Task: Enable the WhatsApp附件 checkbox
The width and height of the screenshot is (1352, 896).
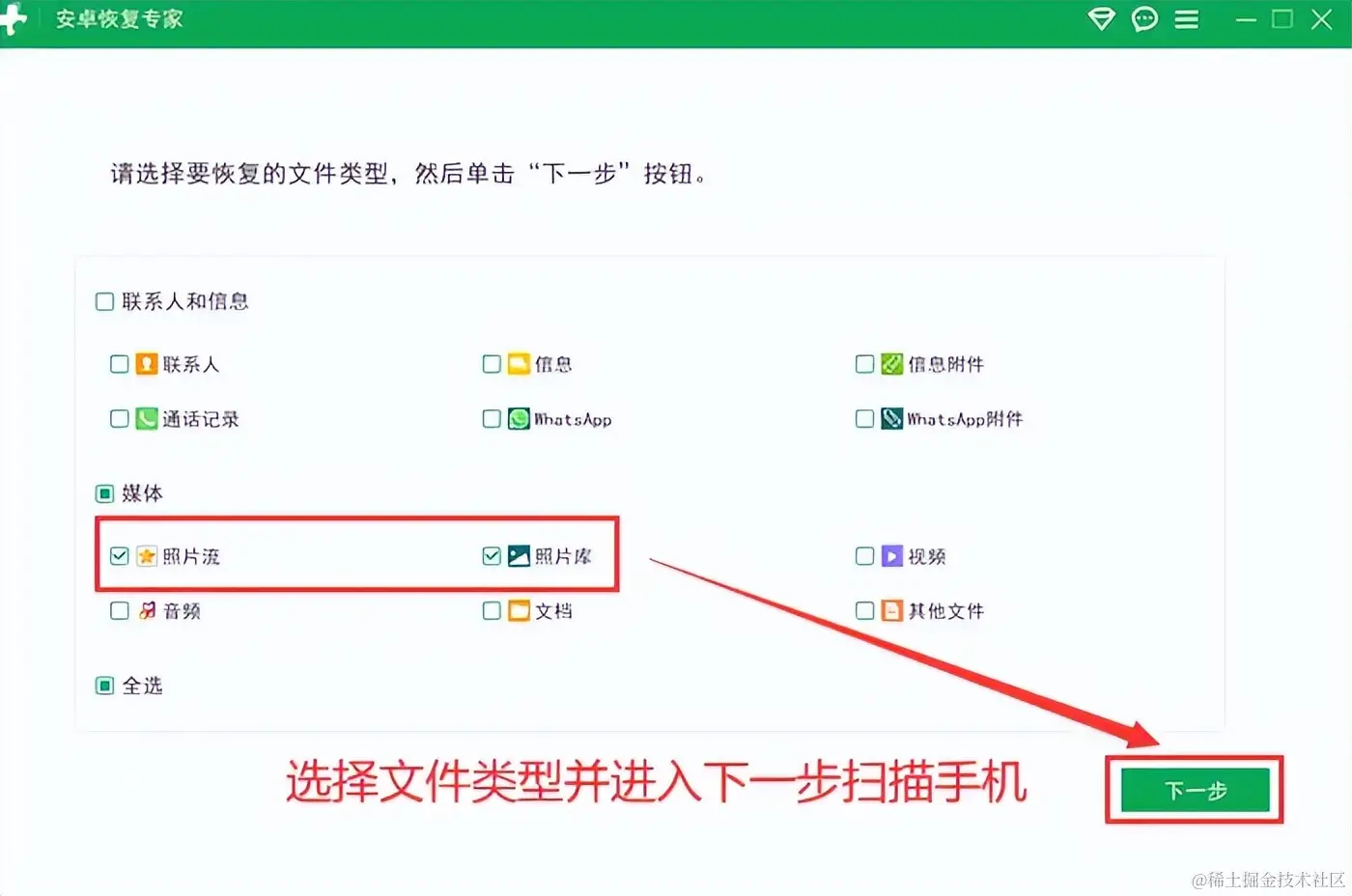Action: coord(864,419)
